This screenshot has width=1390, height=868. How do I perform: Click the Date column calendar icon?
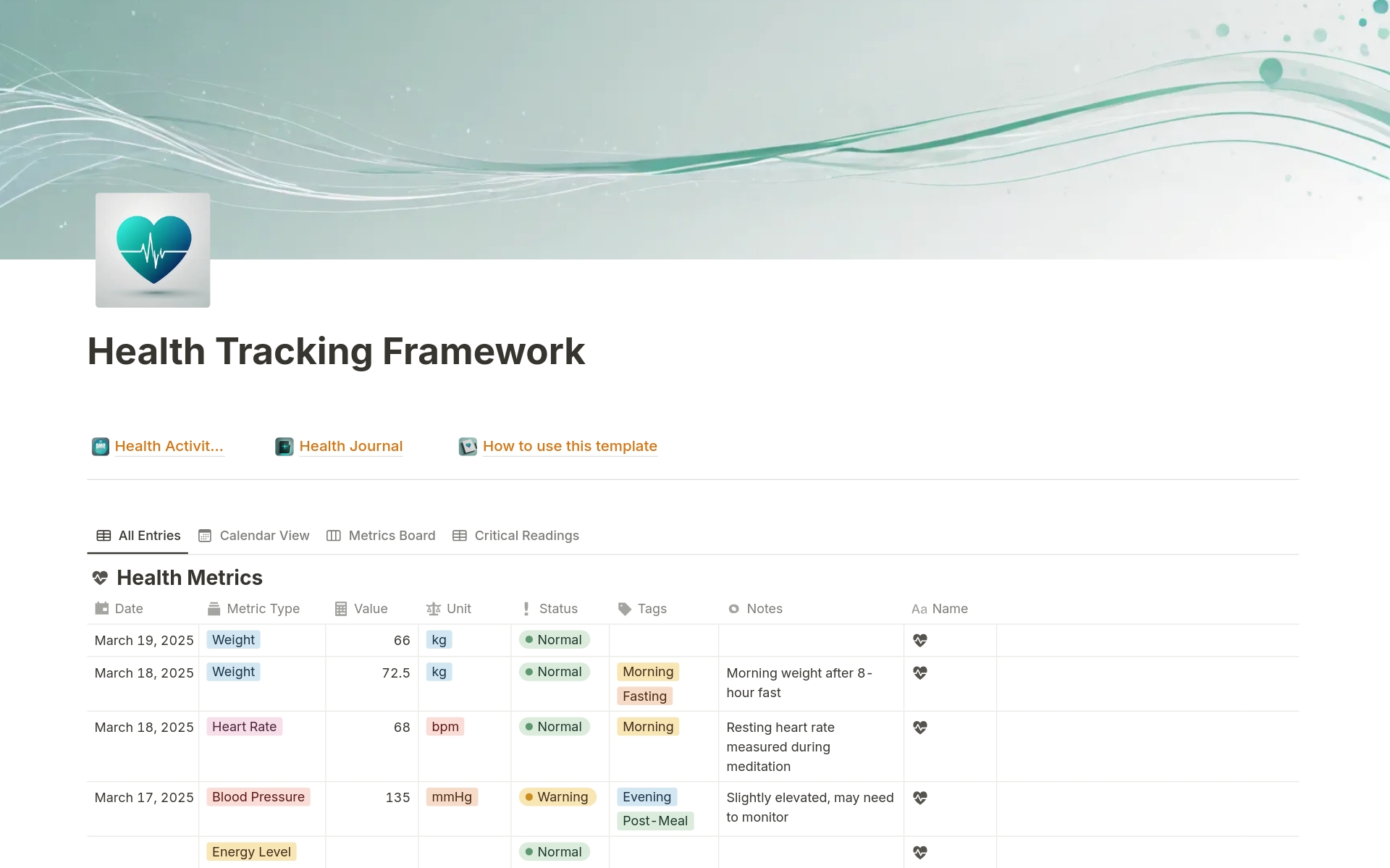102,609
